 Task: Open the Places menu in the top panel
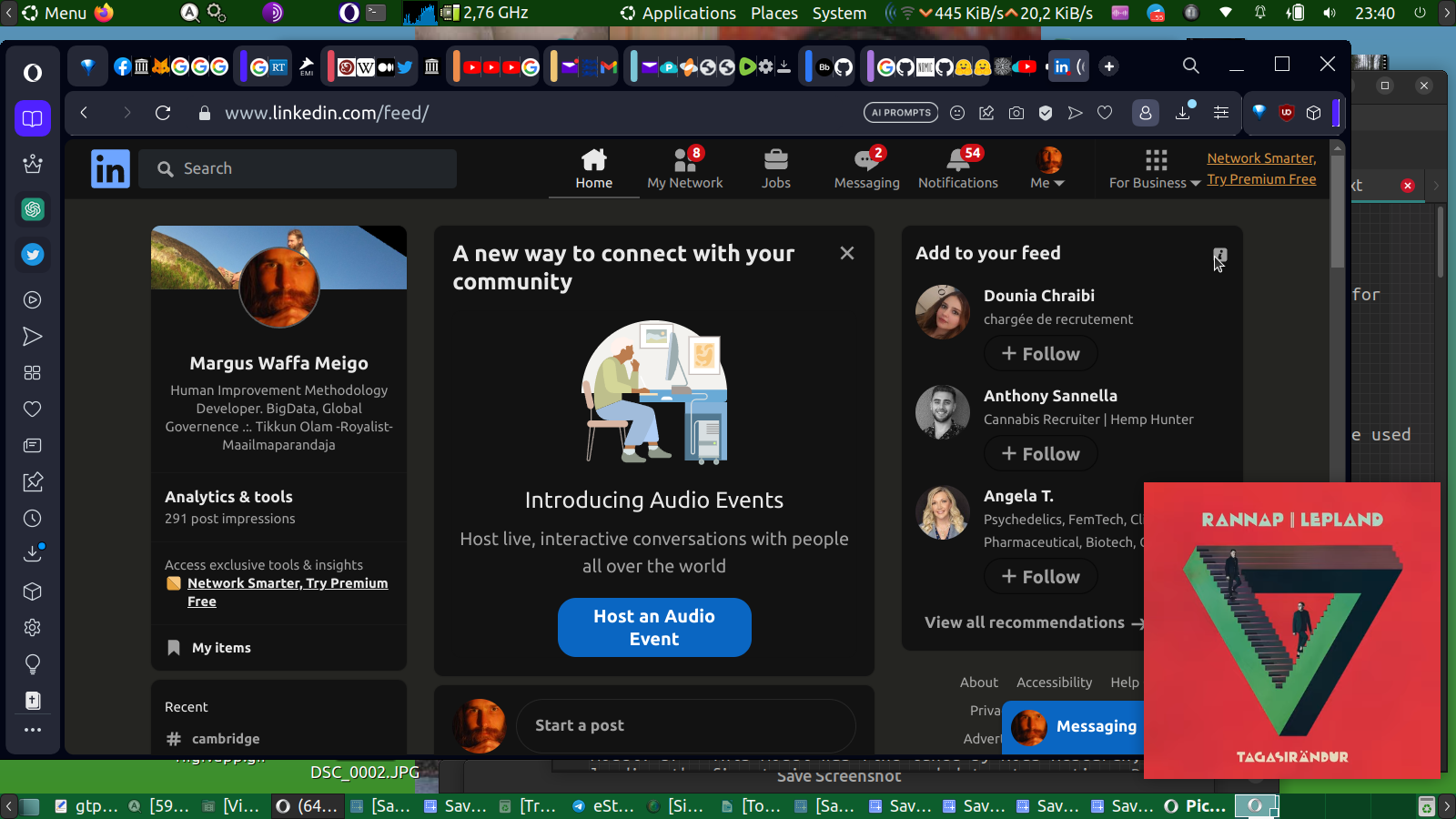pos(774,13)
